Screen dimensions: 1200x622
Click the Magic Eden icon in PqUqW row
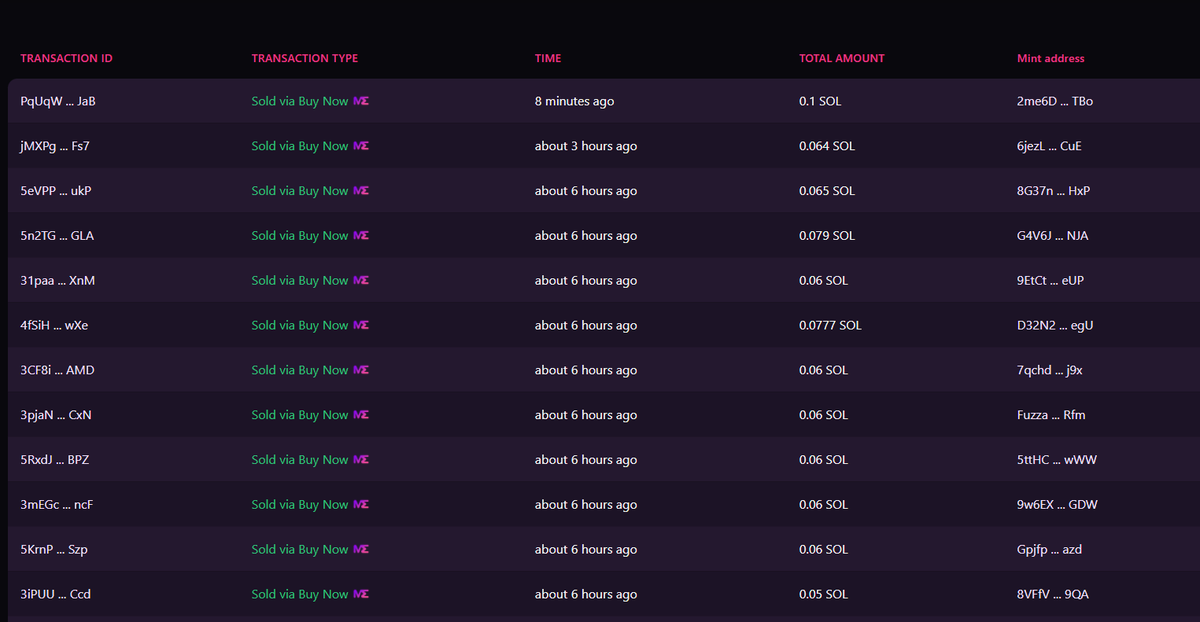coord(361,102)
